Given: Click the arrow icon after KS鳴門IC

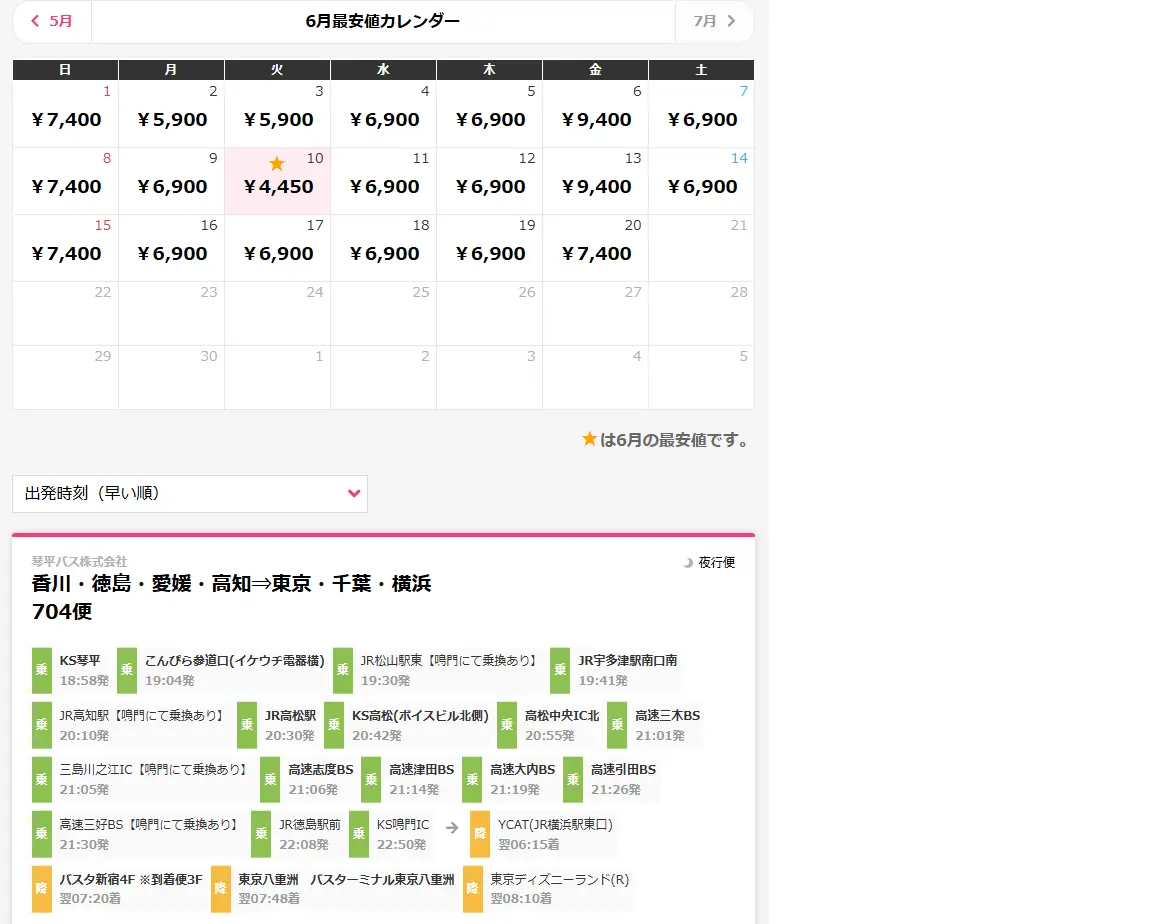Looking at the screenshot, I should (452, 828).
